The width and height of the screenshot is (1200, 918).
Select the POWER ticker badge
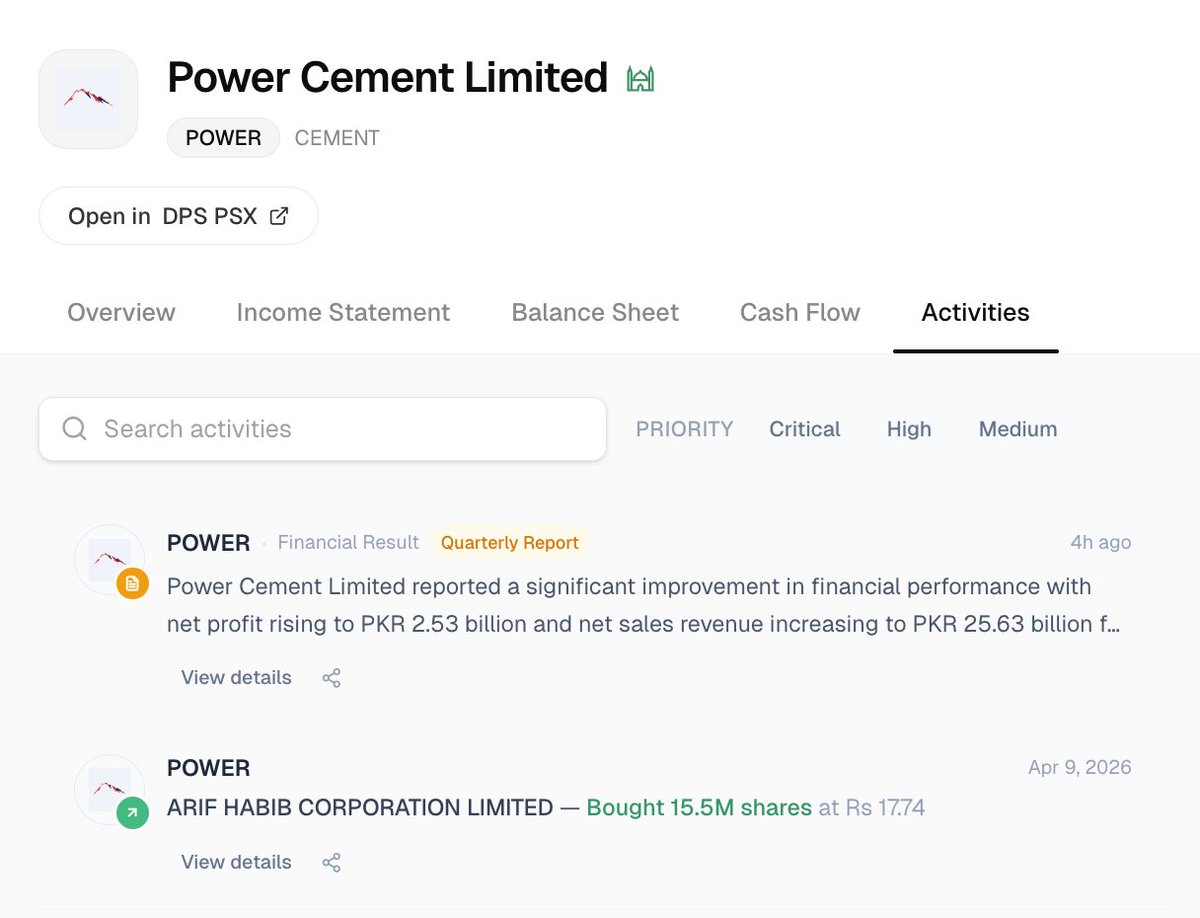[223, 138]
